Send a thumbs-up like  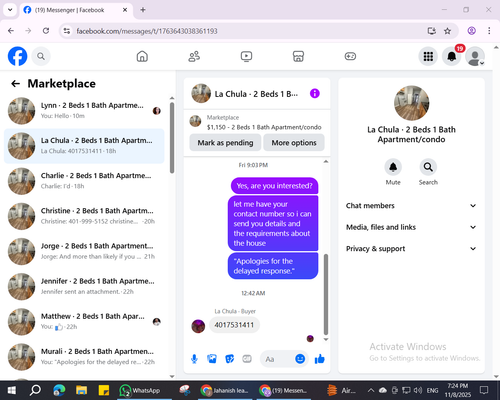(320, 359)
